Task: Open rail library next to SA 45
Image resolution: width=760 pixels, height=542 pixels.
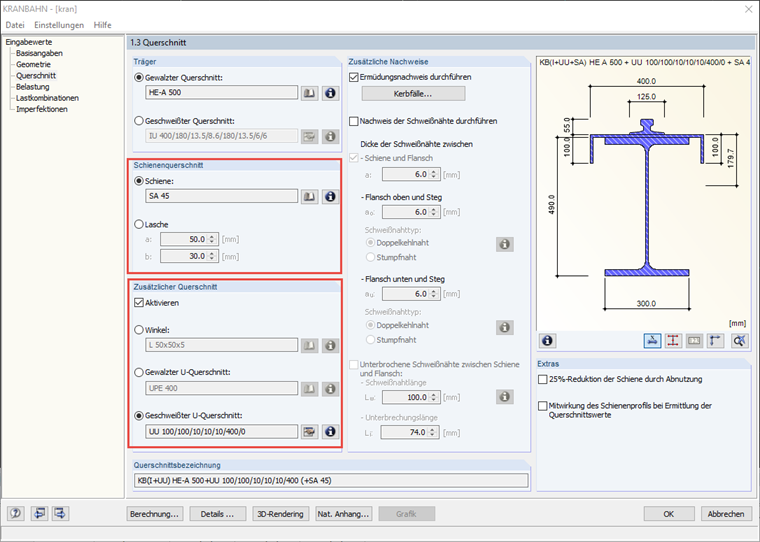Action: [x=309, y=196]
